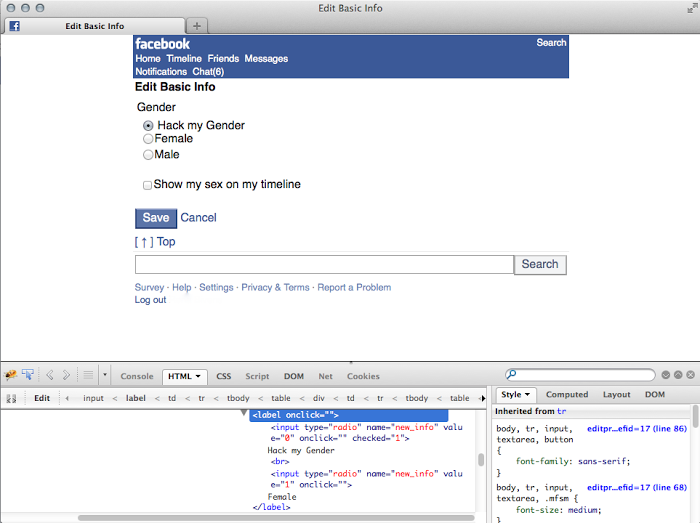Click the Facebook search text field
The width and height of the screenshot is (700, 523).
click(x=324, y=265)
